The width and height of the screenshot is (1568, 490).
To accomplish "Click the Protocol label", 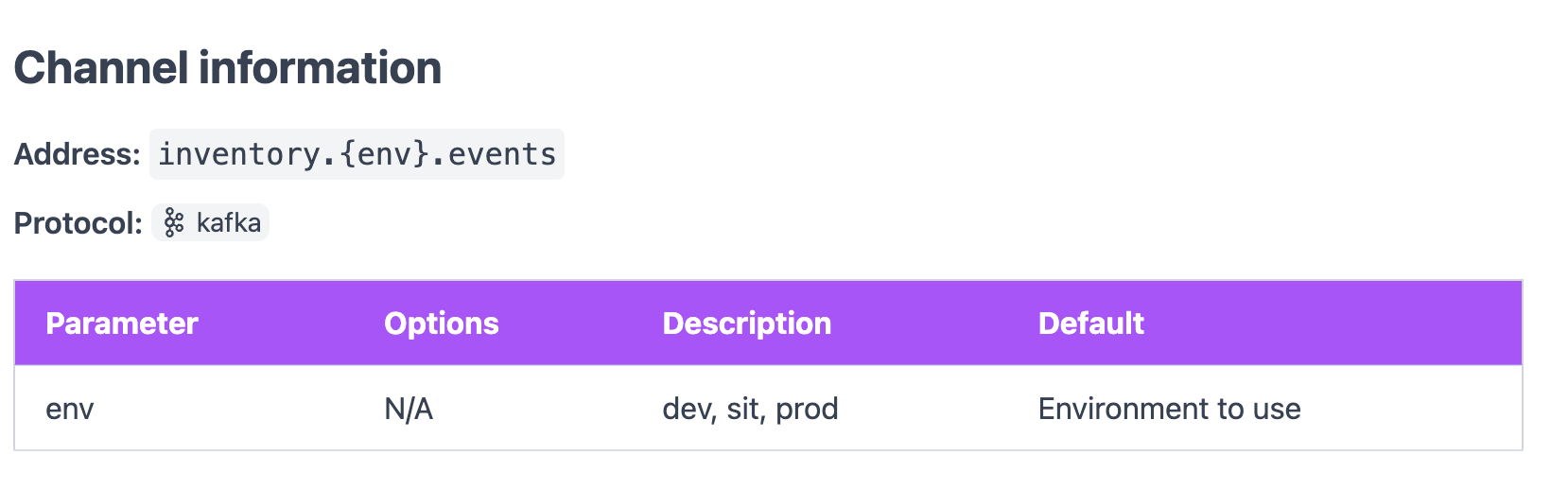I will click(78, 223).
